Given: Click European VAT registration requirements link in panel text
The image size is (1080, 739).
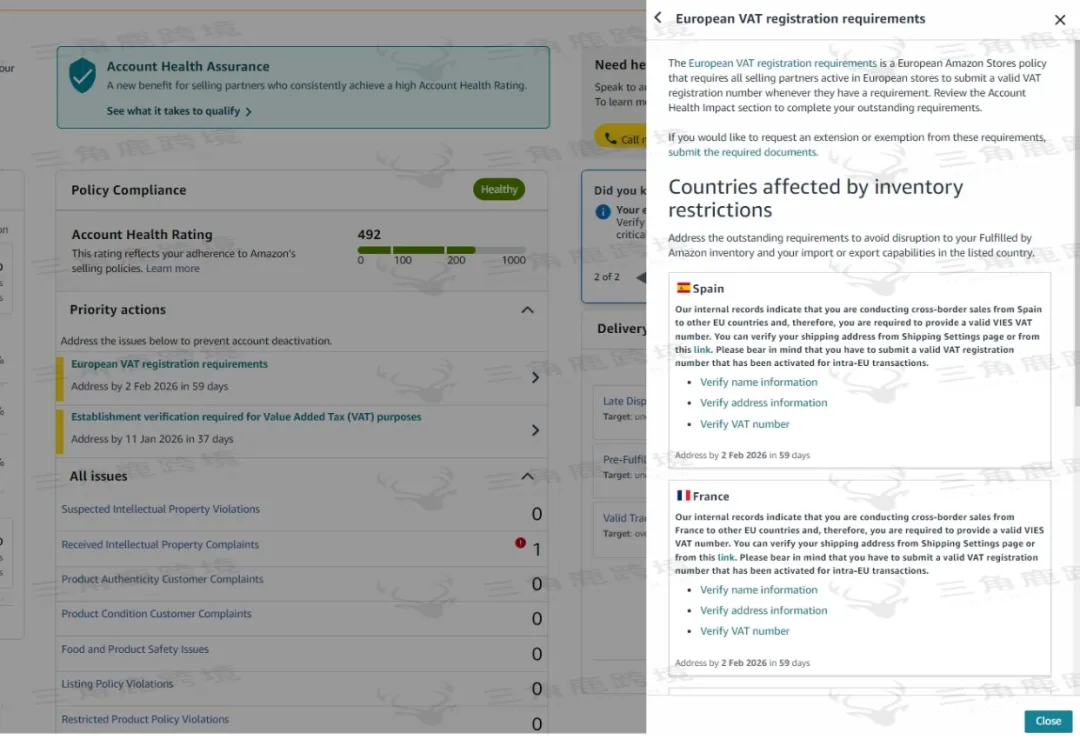Looking at the screenshot, I should pos(782,63).
